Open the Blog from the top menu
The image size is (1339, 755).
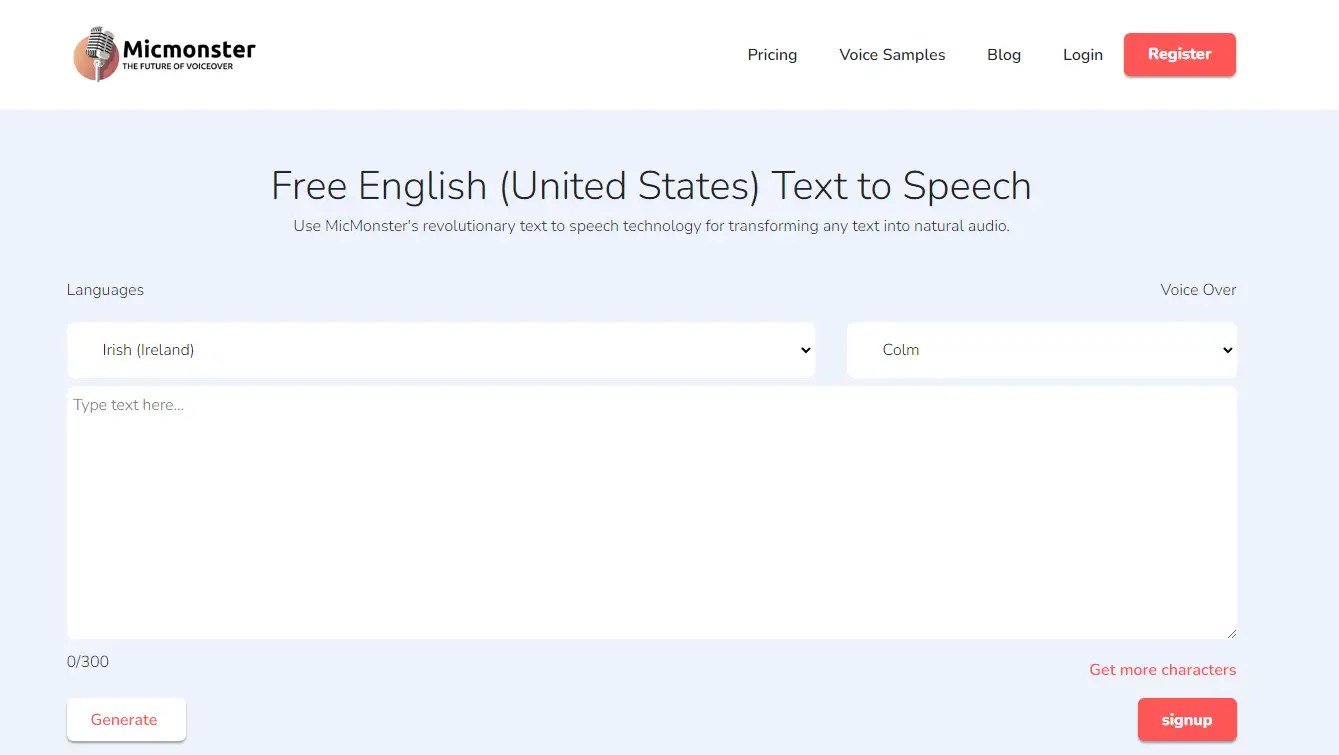coord(1003,55)
